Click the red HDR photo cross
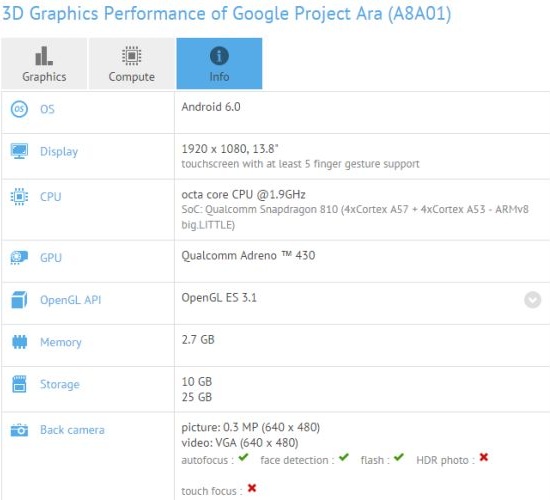 484,457
